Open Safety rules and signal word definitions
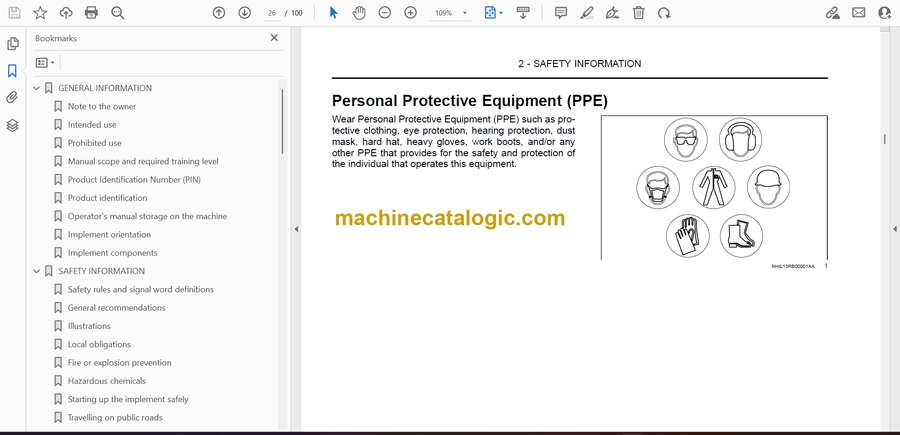Viewport: 900px width, 435px height. [141, 289]
